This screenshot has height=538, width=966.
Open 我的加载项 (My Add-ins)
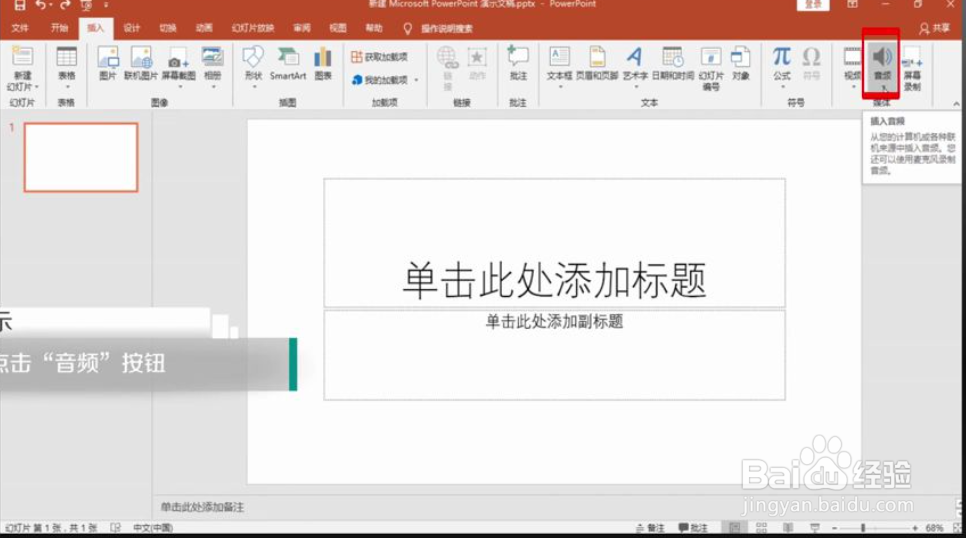pyautogui.click(x=380, y=80)
